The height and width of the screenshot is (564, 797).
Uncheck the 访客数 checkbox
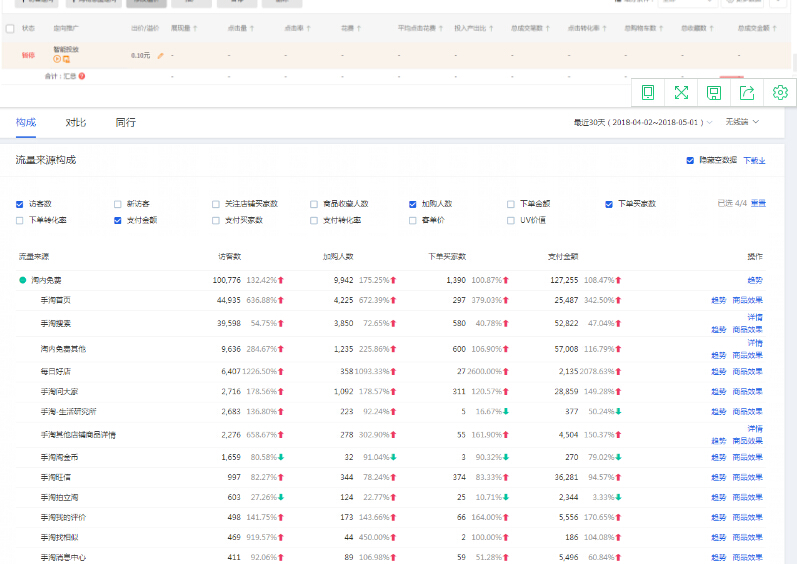tap(20, 204)
